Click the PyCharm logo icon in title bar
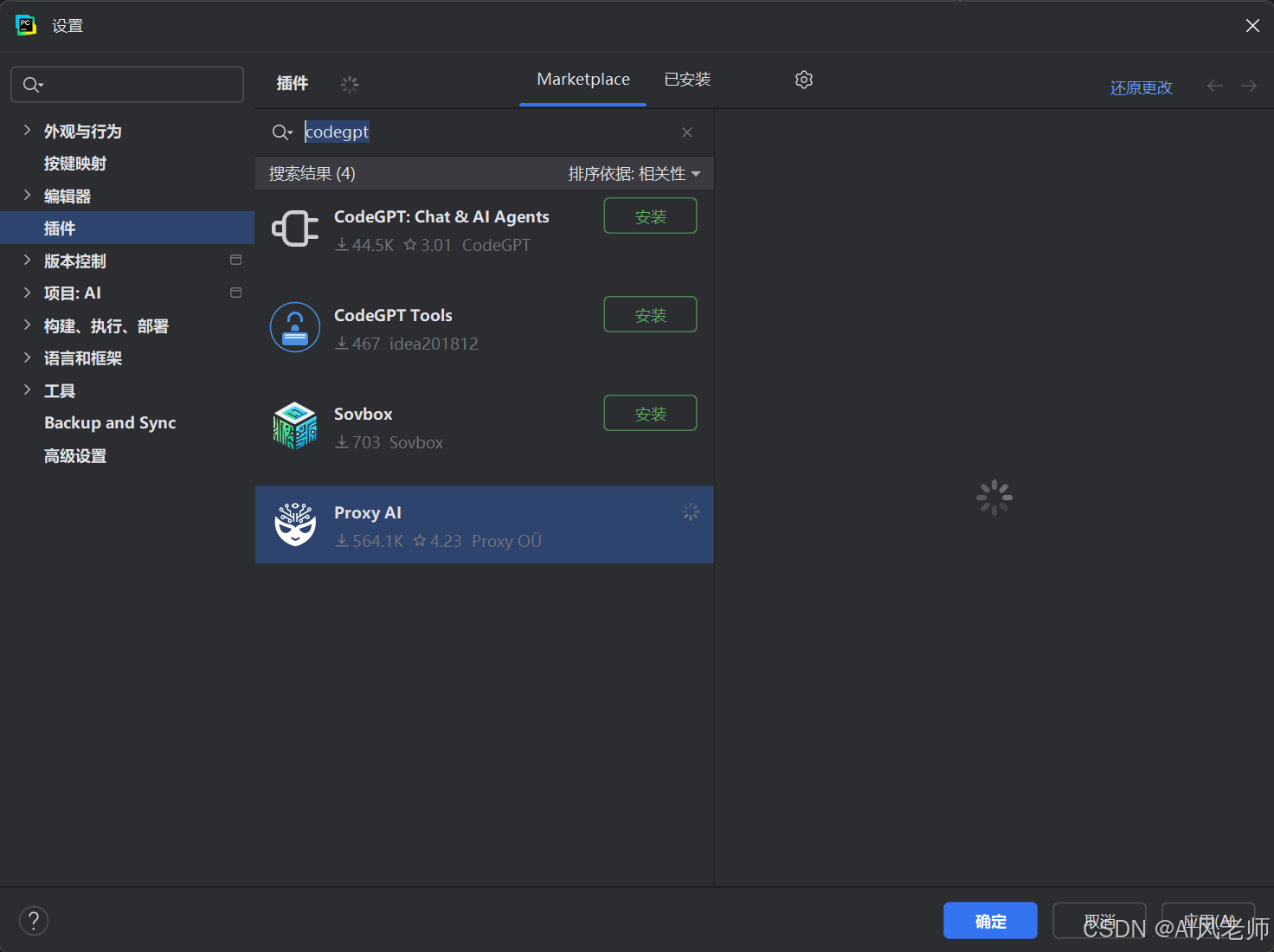The height and width of the screenshot is (952, 1274). pyautogui.click(x=26, y=25)
